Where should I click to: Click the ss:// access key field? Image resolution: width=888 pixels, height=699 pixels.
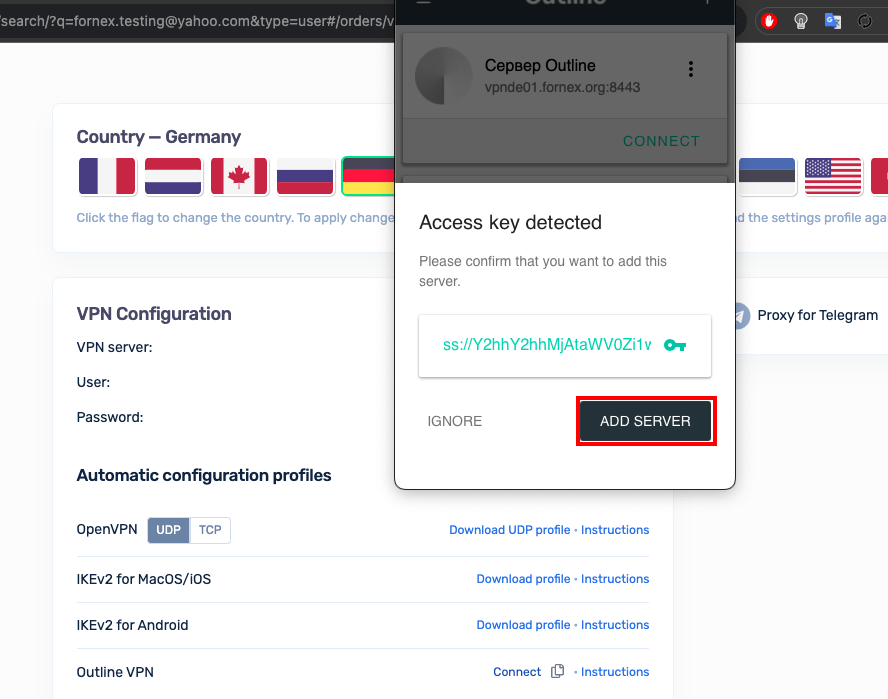click(565, 346)
